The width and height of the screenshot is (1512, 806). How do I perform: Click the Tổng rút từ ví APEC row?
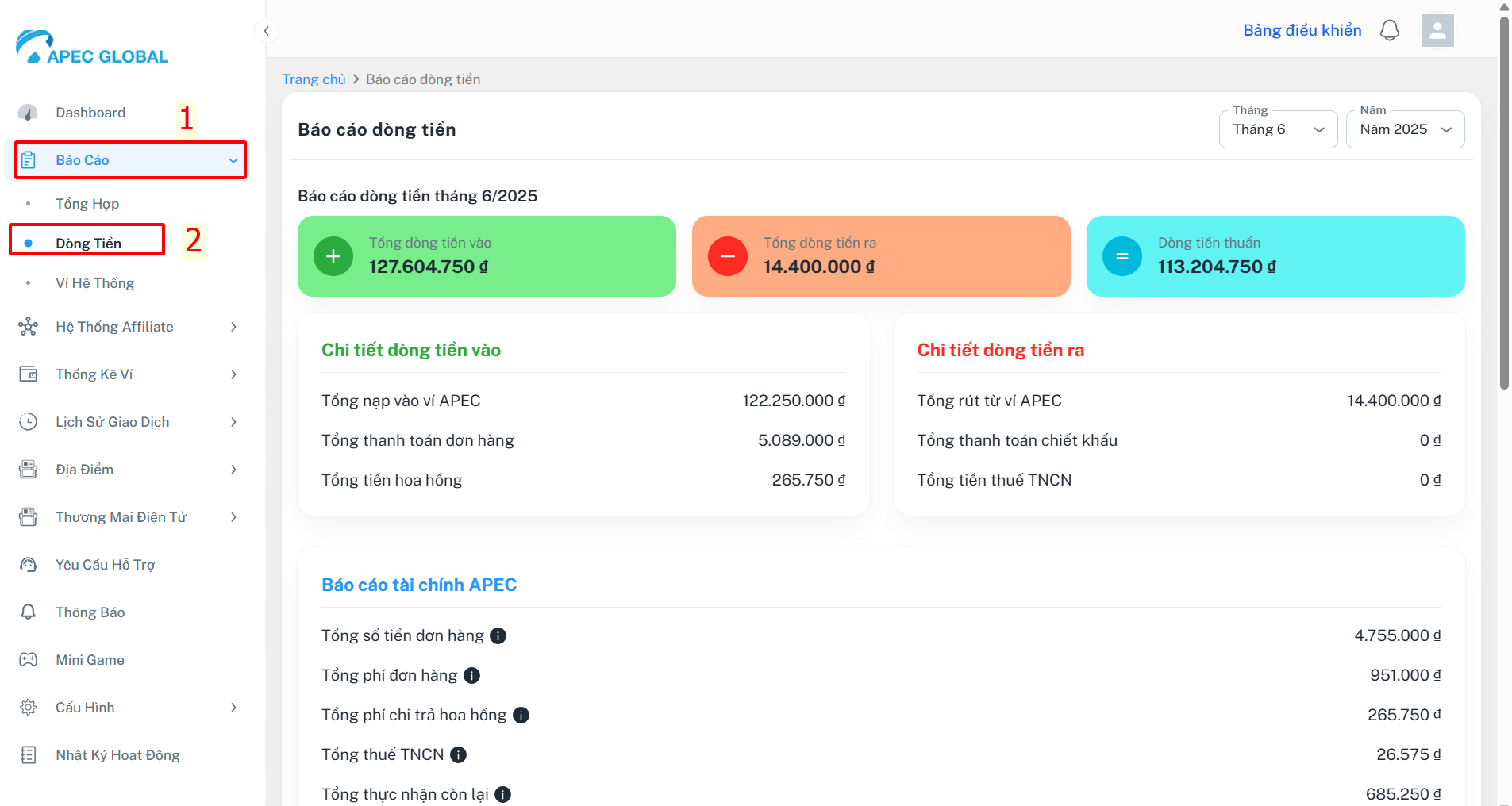[x=1179, y=401]
